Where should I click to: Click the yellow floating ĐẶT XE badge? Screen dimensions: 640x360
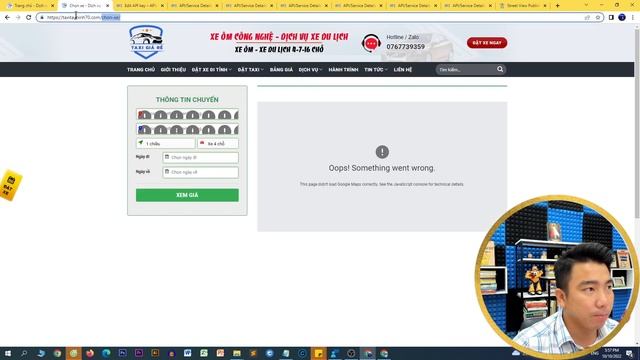click(11, 185)
